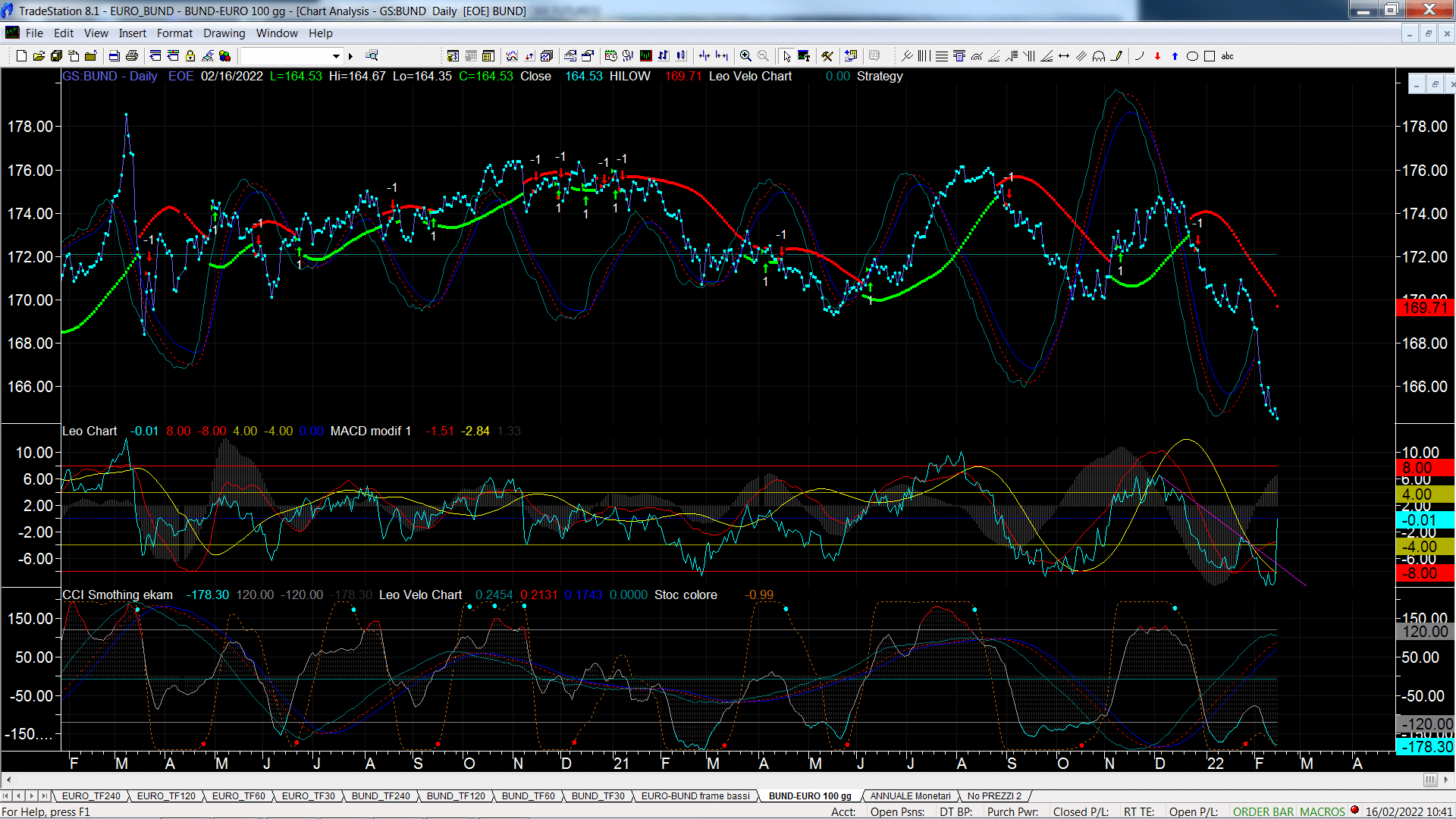Click the red and blue arrows strategy icon
The width and height of the screenshot is (1456, 819).
pyautogui.click(x=529, y=55)
